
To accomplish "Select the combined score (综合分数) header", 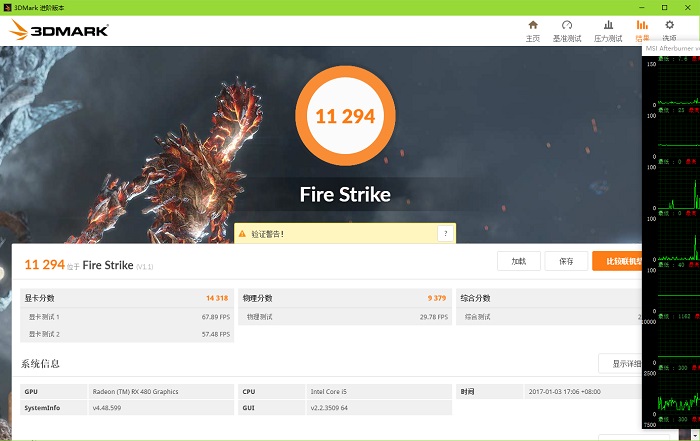I will point(476,298).
